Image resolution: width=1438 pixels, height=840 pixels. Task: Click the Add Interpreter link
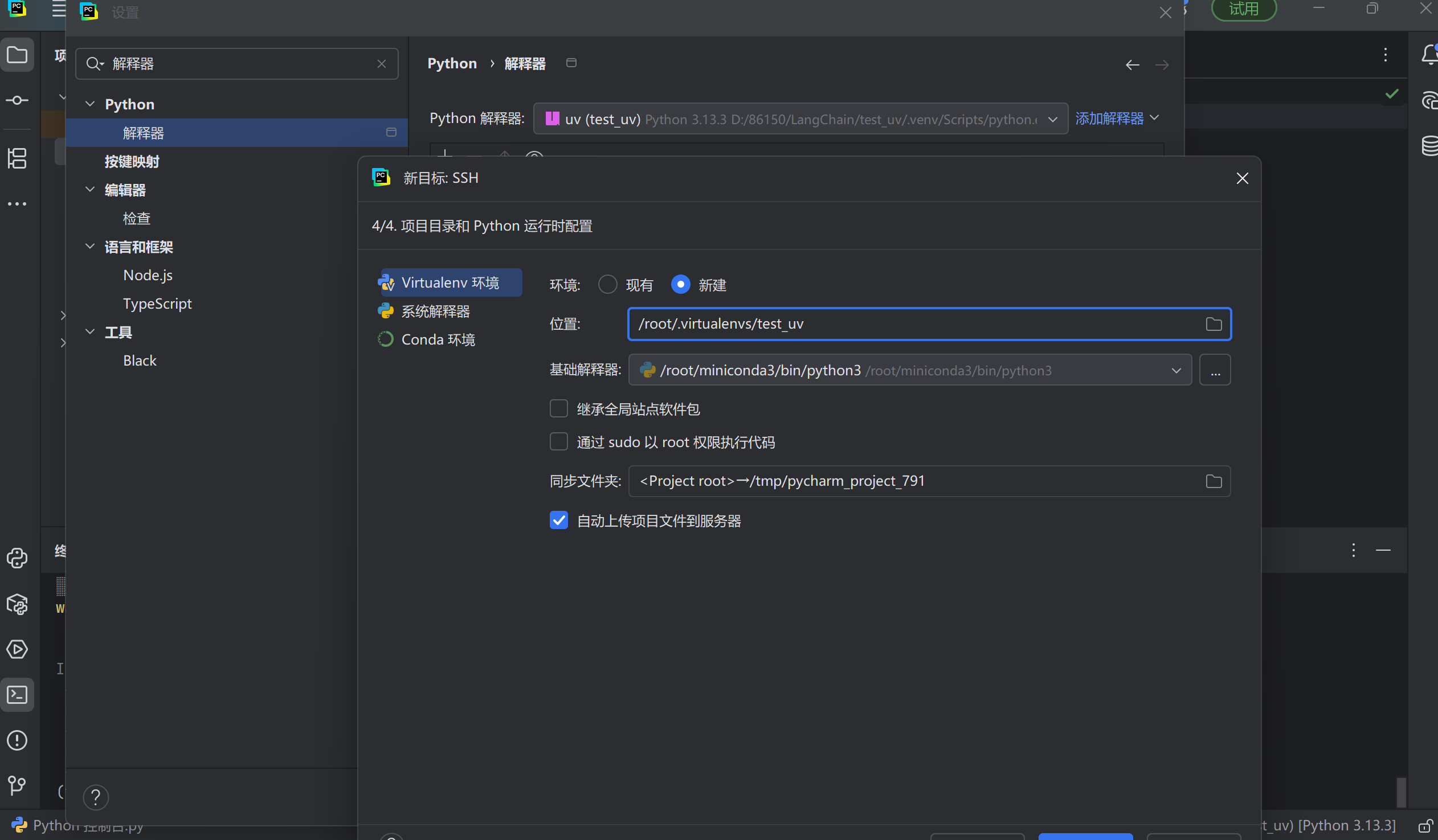pos(1109,118)
